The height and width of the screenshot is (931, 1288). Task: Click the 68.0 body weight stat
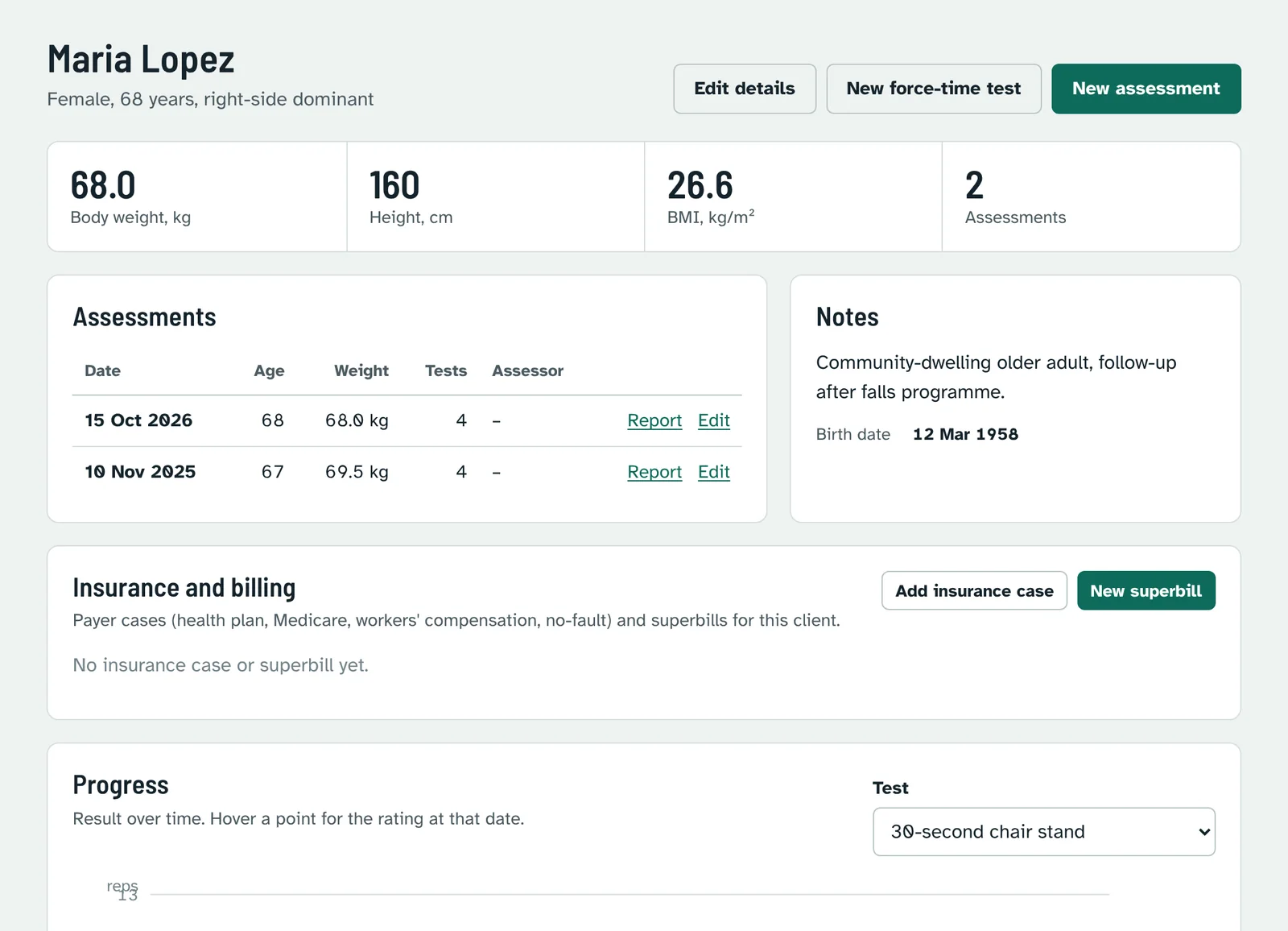click(103, 185)
